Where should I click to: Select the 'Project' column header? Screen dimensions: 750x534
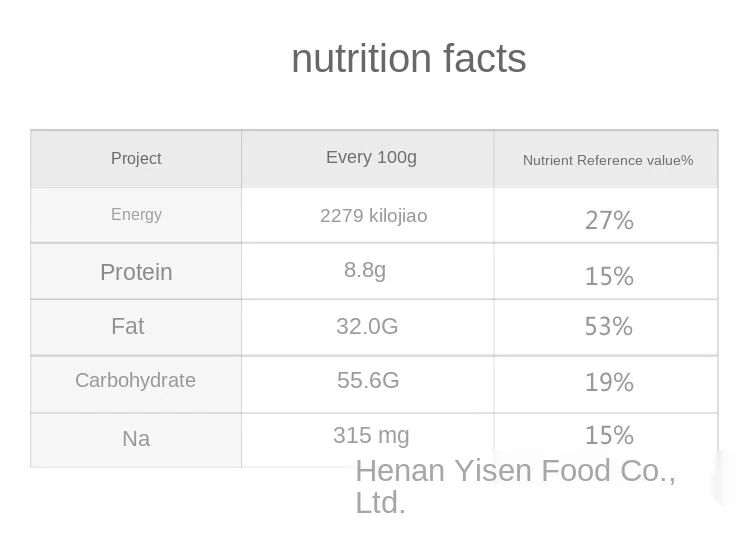(x=136, y=158)
